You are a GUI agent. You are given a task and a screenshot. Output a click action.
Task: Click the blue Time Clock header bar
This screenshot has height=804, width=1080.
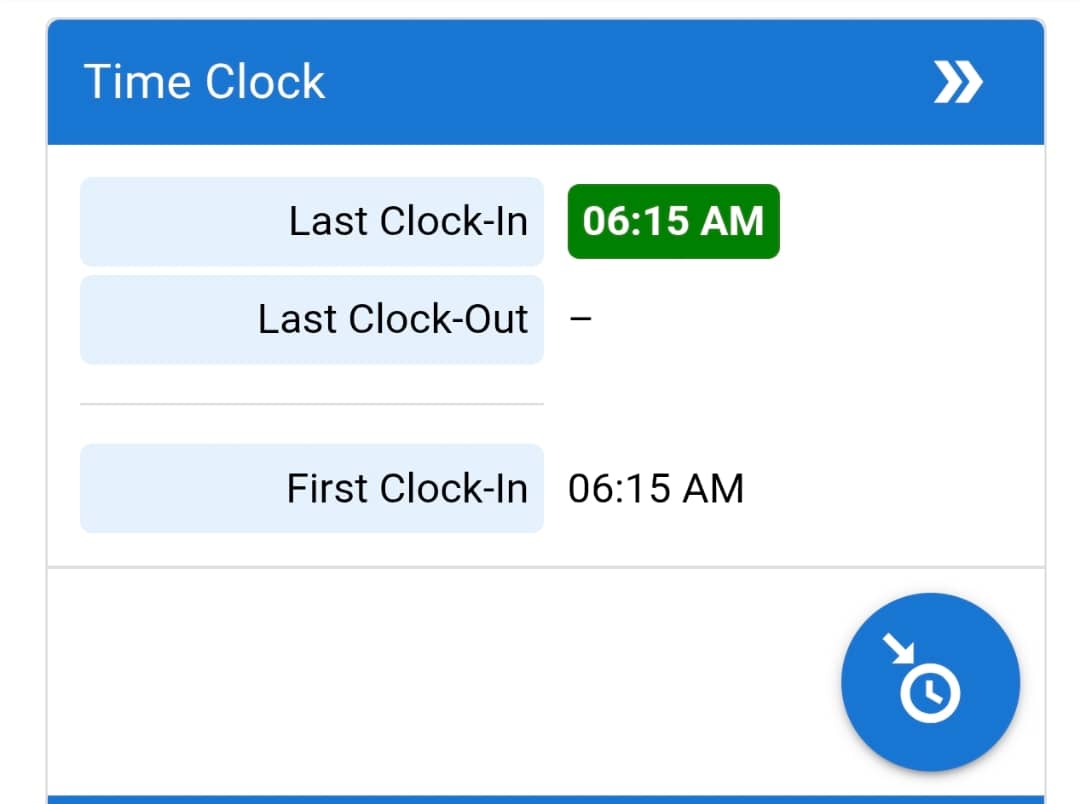pos(600,83)
